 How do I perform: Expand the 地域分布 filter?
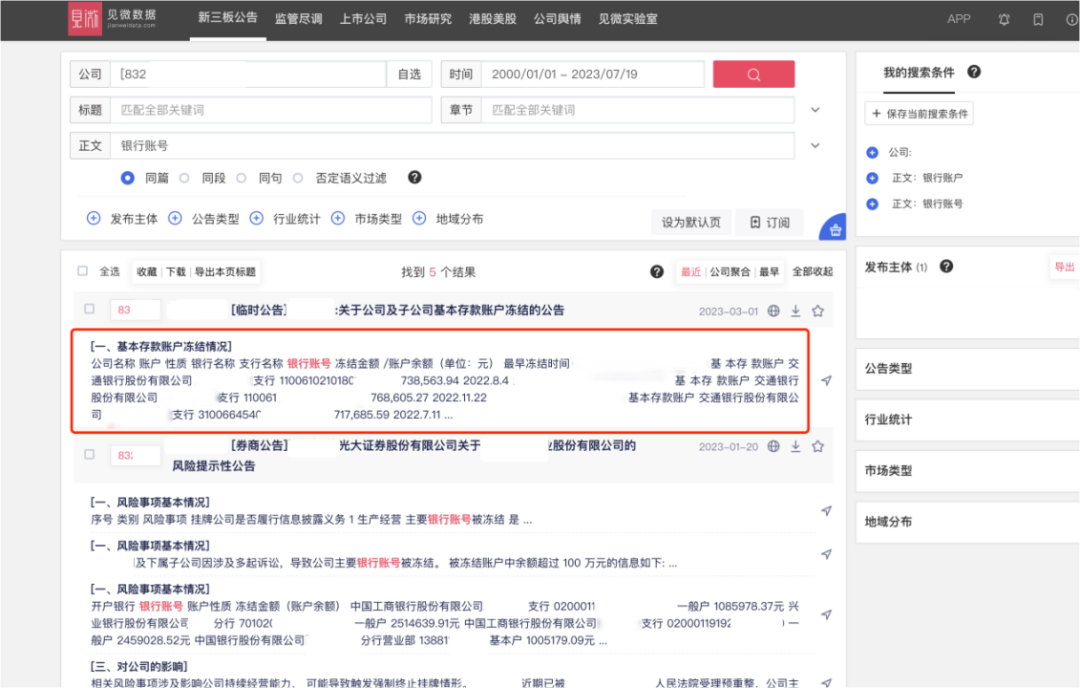[x=419, y=218]
